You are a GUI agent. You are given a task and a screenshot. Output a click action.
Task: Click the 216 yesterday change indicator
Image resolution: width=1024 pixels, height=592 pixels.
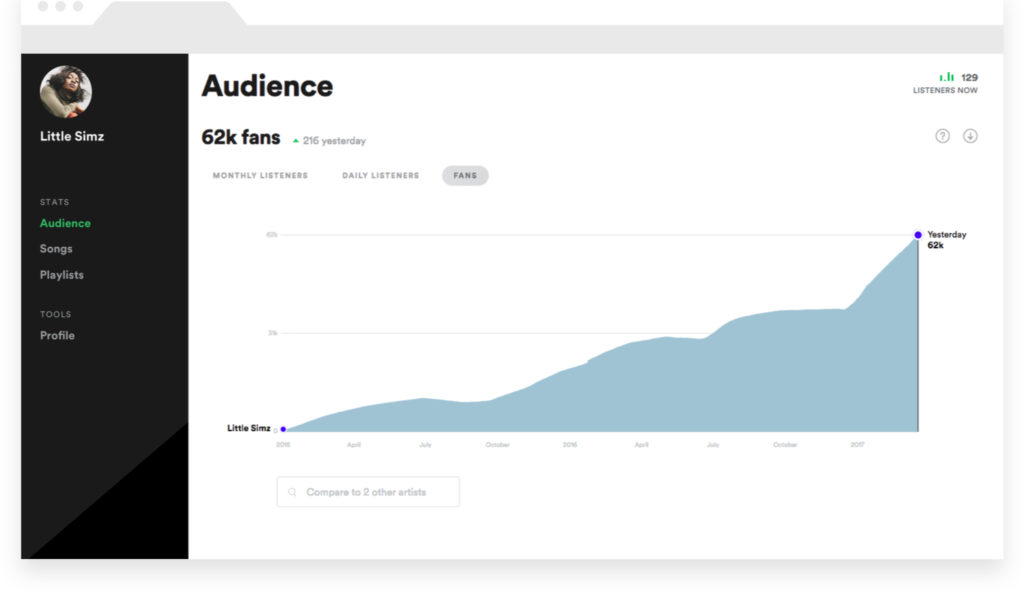click(x=329, y=141)
